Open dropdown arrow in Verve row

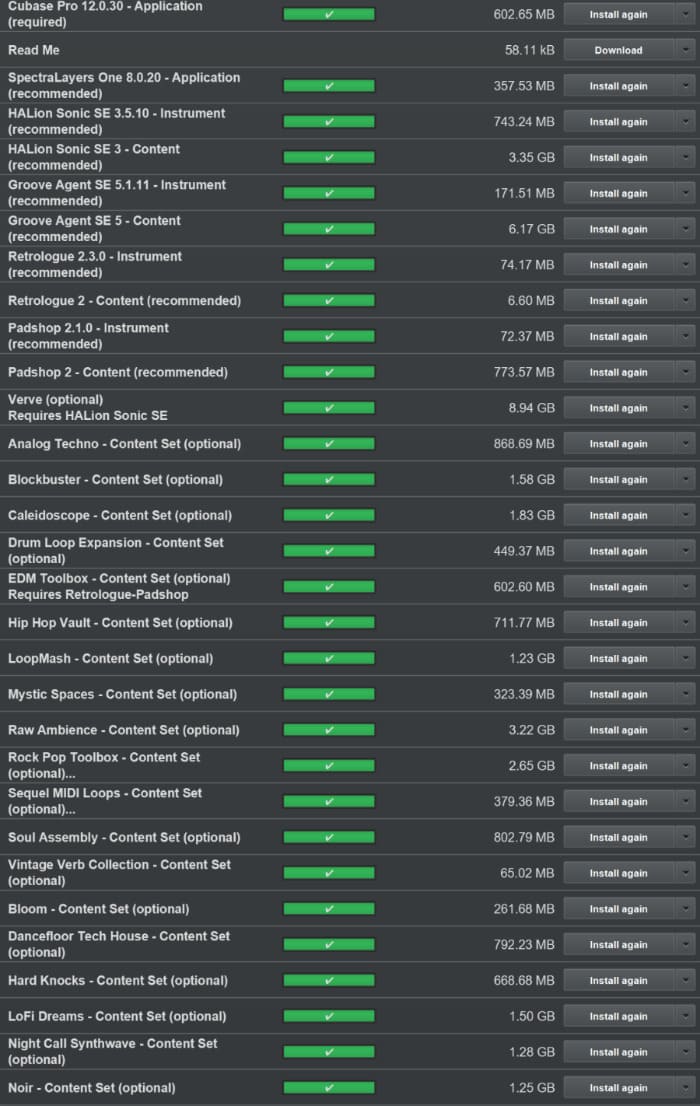coord(685,408)
